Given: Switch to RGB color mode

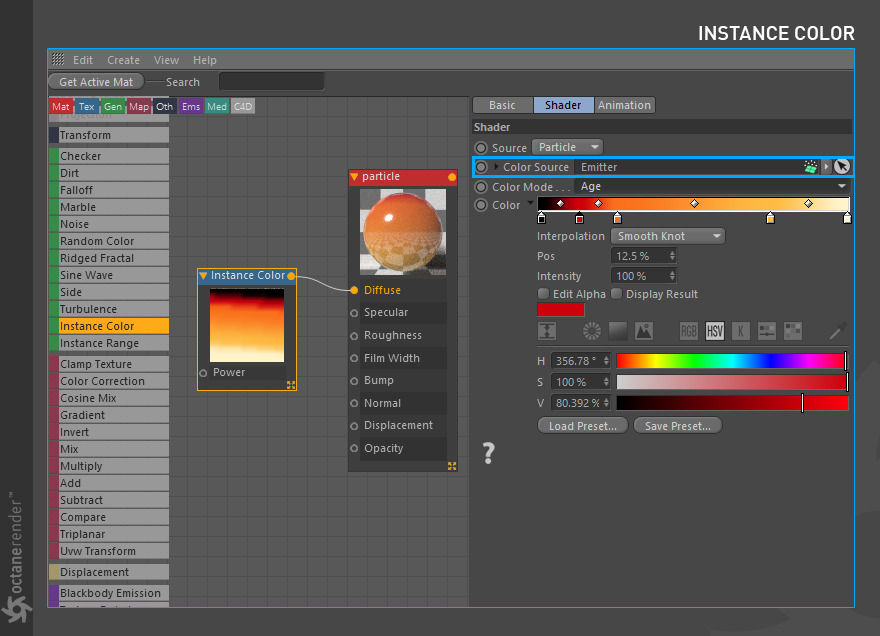Looking at the screenshot, I should pyautogui.click(x=689, y=329).
